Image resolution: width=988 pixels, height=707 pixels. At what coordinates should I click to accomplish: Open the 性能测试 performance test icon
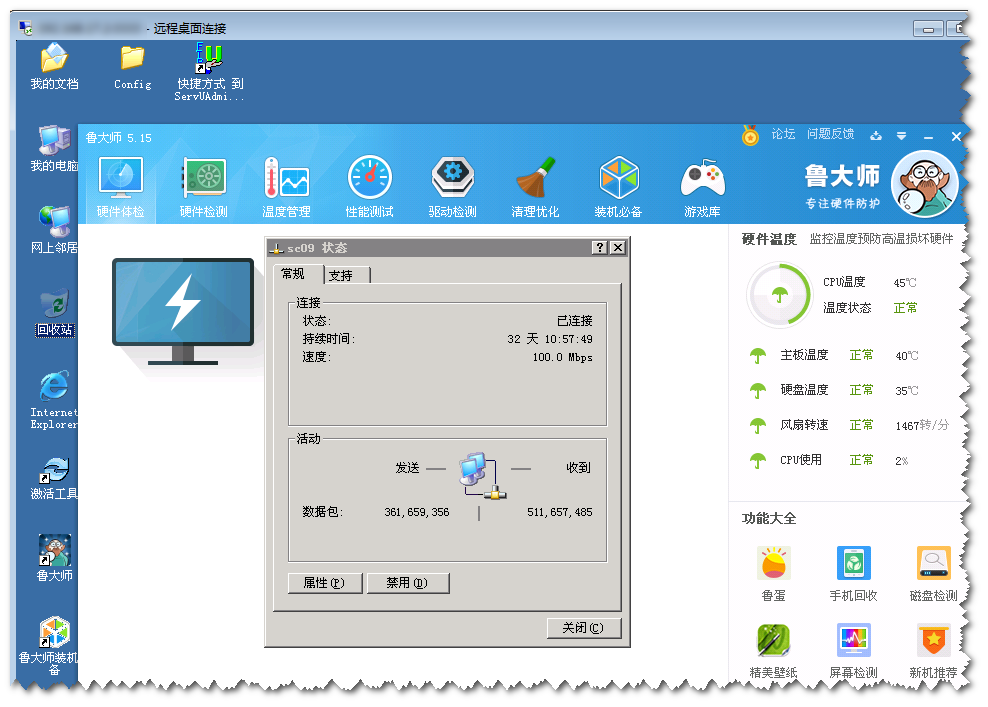coord(370,181)
